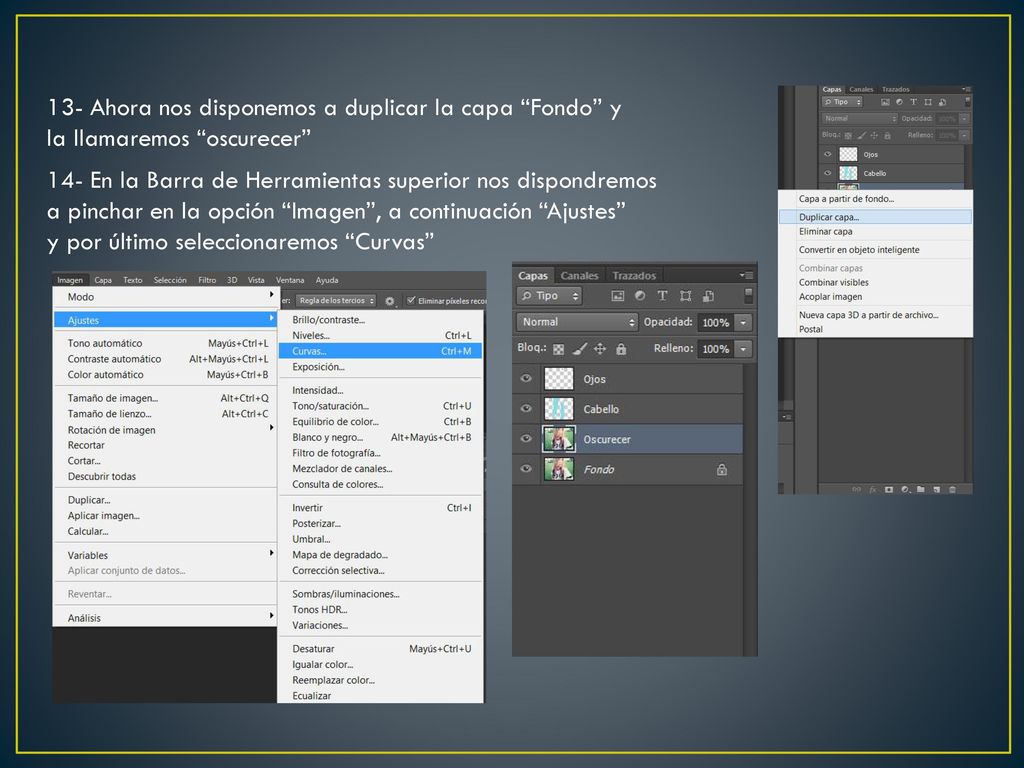Switch to the Canales tab in the Oscurecer panel
Viewport: 1024px width, 768px height.
[x=579, y=276]
